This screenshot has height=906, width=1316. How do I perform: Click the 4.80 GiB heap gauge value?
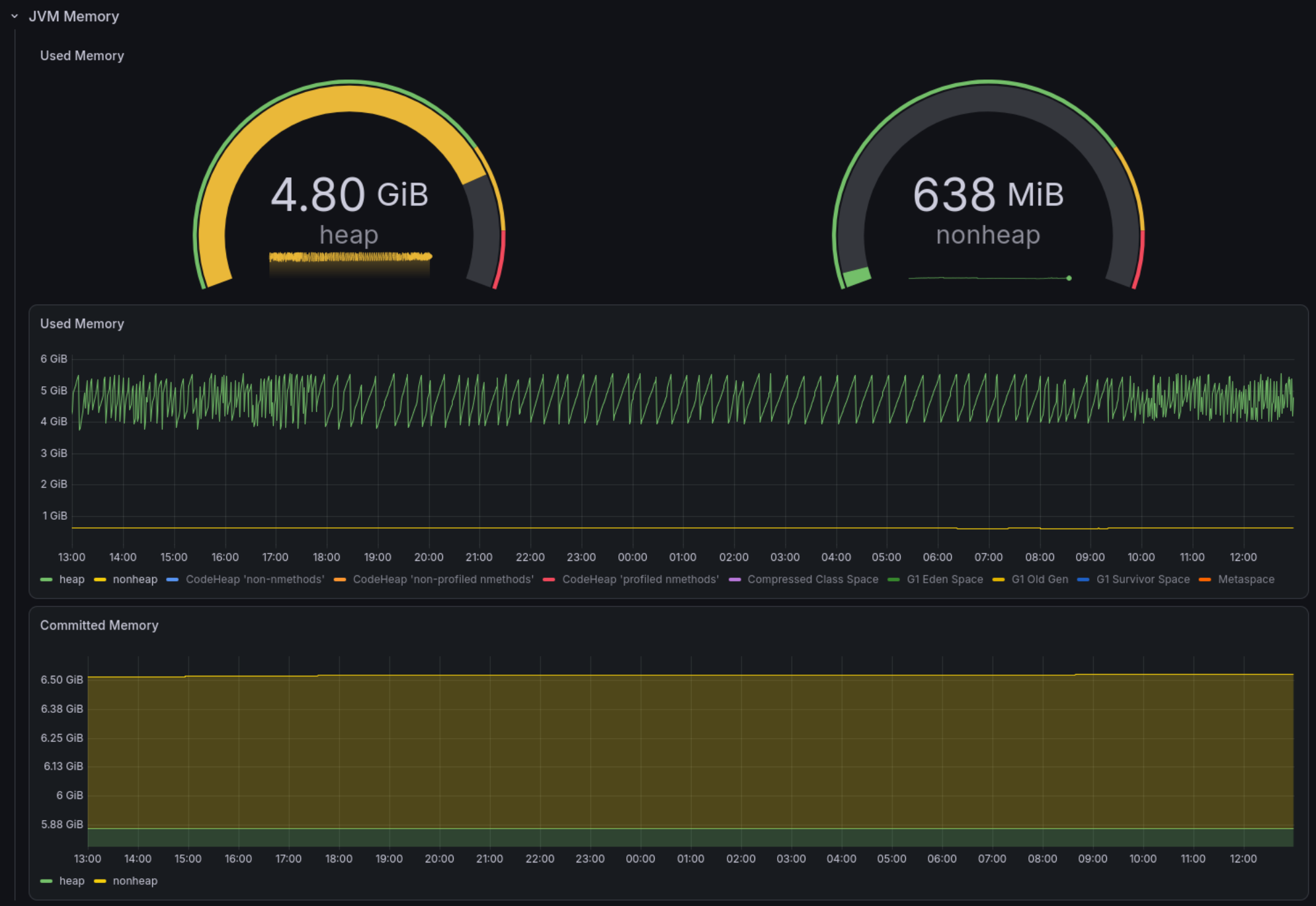[349, 194]
